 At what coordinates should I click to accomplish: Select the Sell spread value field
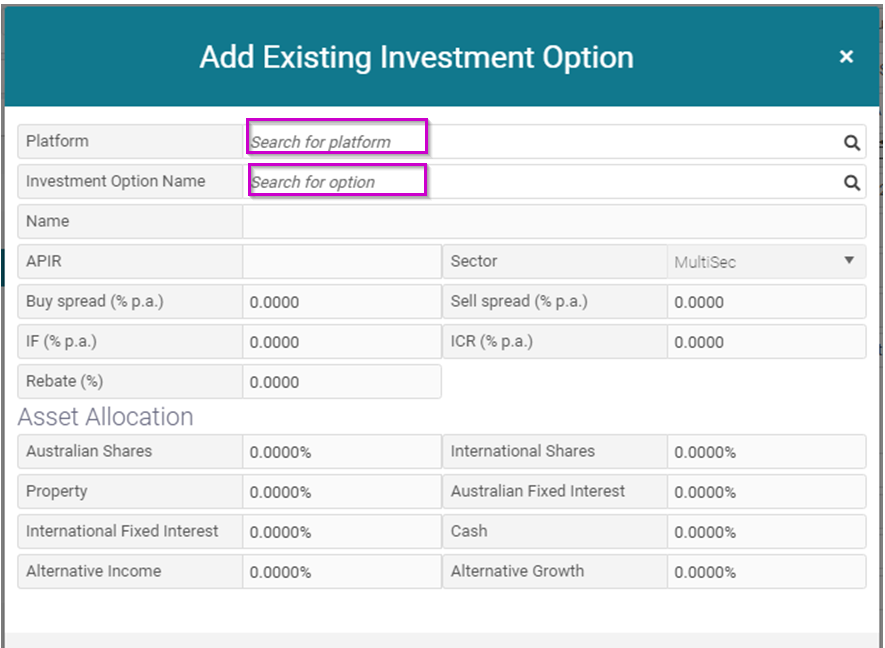point(765,302)
